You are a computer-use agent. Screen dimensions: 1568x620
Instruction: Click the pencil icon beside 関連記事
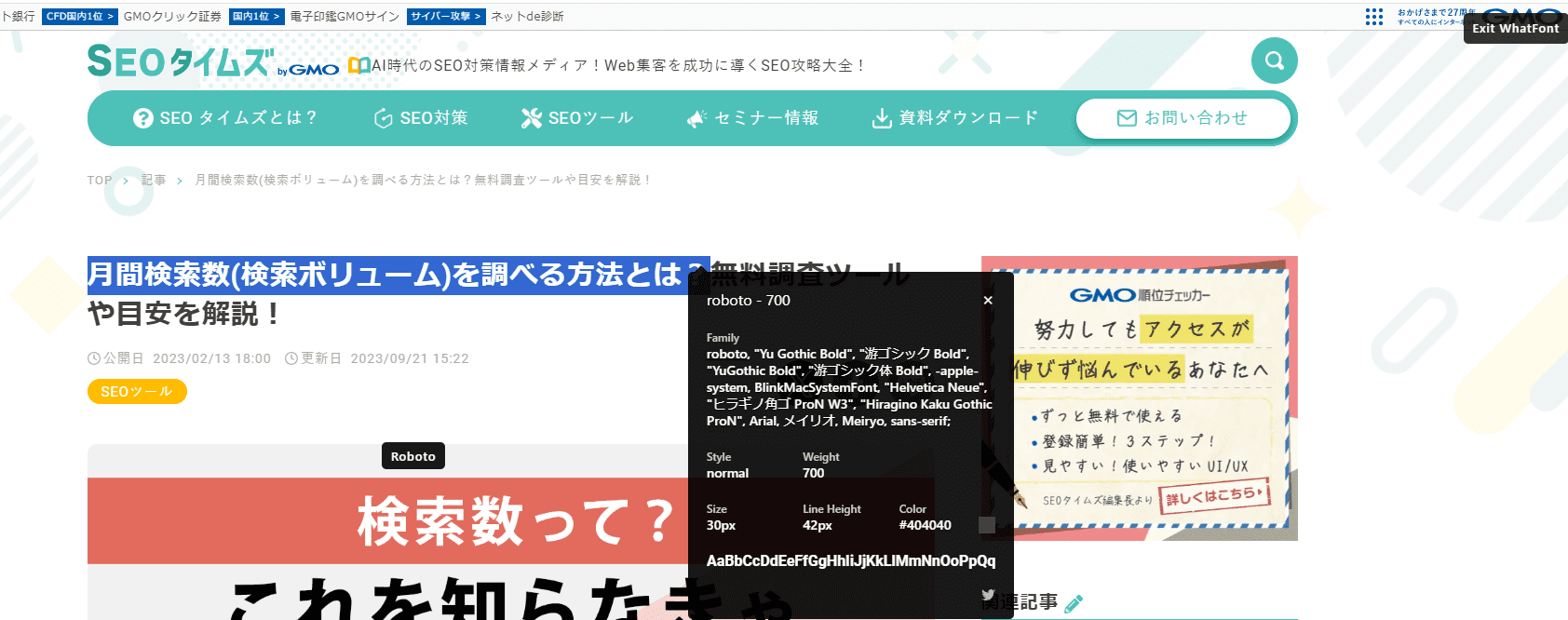[1074, 603]
